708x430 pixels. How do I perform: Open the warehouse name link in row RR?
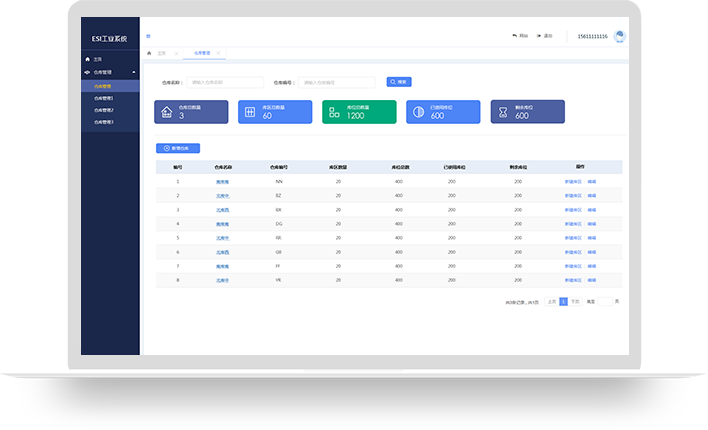[x=223, y=238]
